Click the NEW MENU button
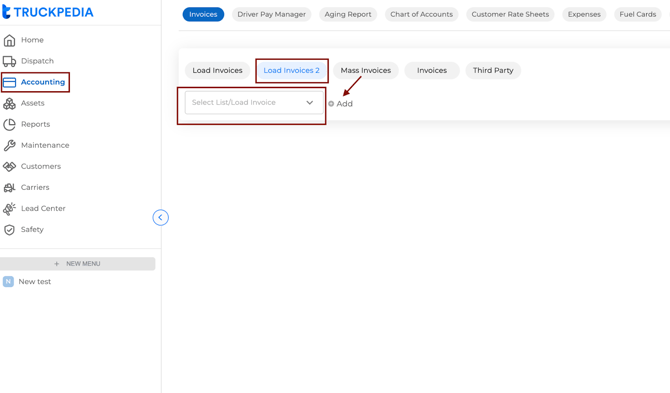The image size is (670, 393). point(78,264)
